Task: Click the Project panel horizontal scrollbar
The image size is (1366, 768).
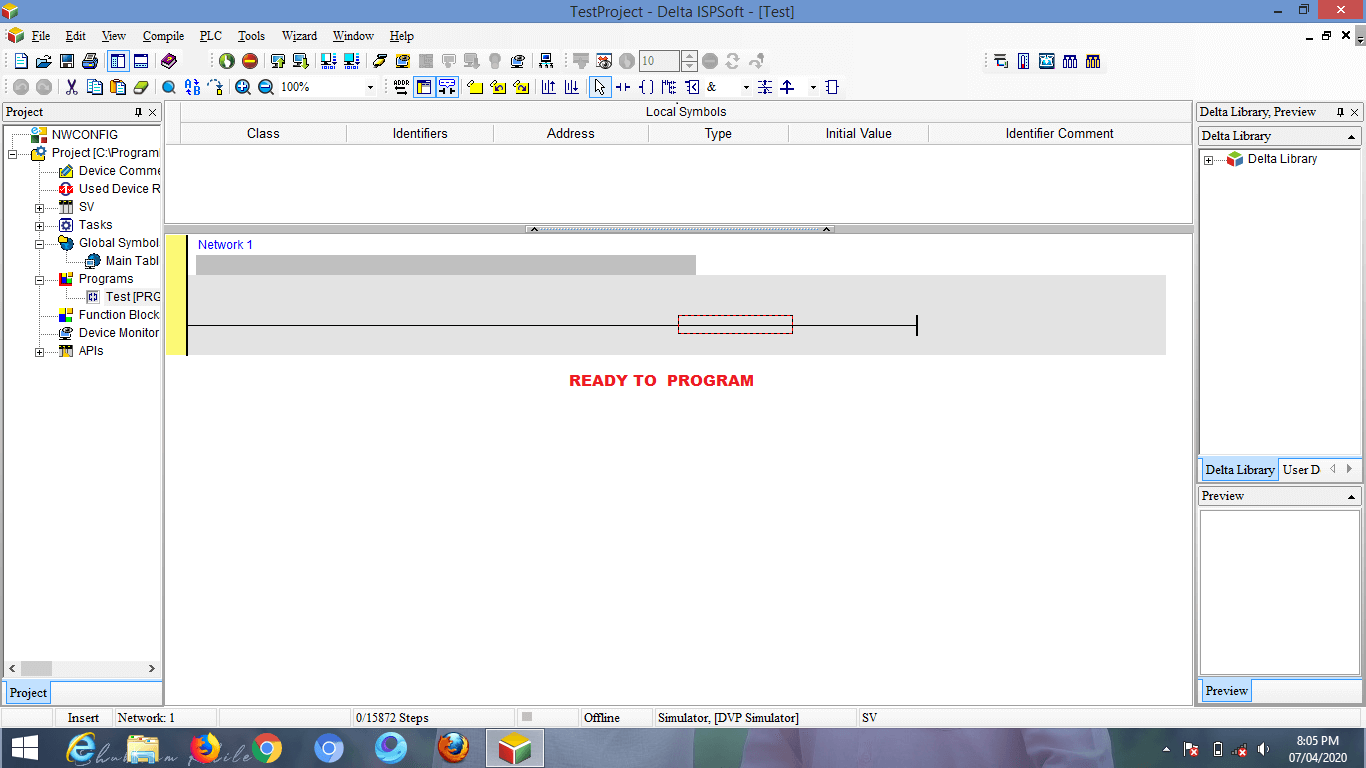Action: point(83,668)
